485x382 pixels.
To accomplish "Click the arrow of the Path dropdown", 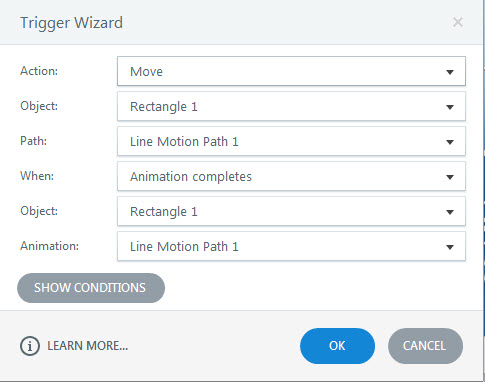I will pos(450,142).
